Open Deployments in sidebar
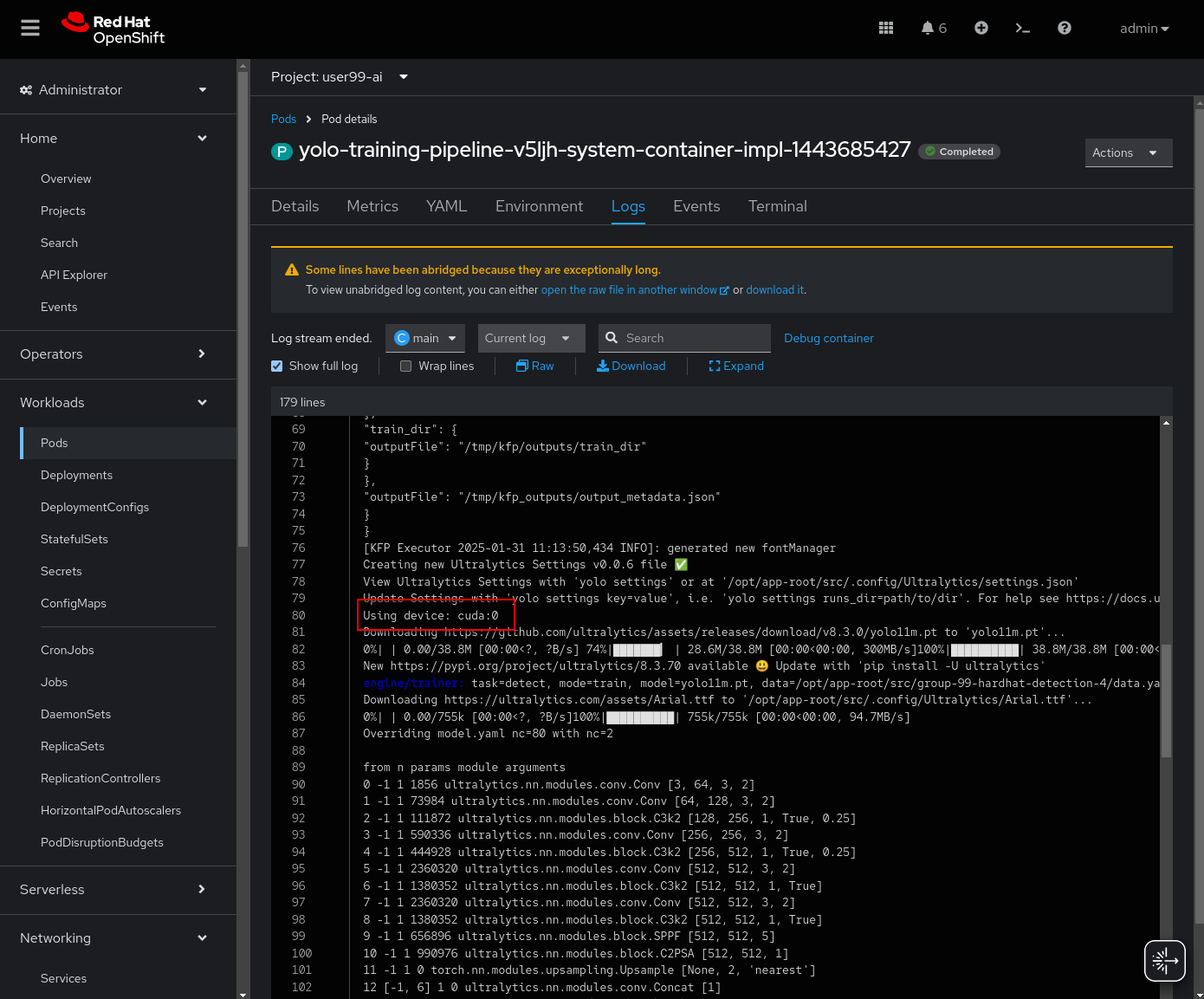The height and width of the screenshot is (999, 1204). coord(76,475)
